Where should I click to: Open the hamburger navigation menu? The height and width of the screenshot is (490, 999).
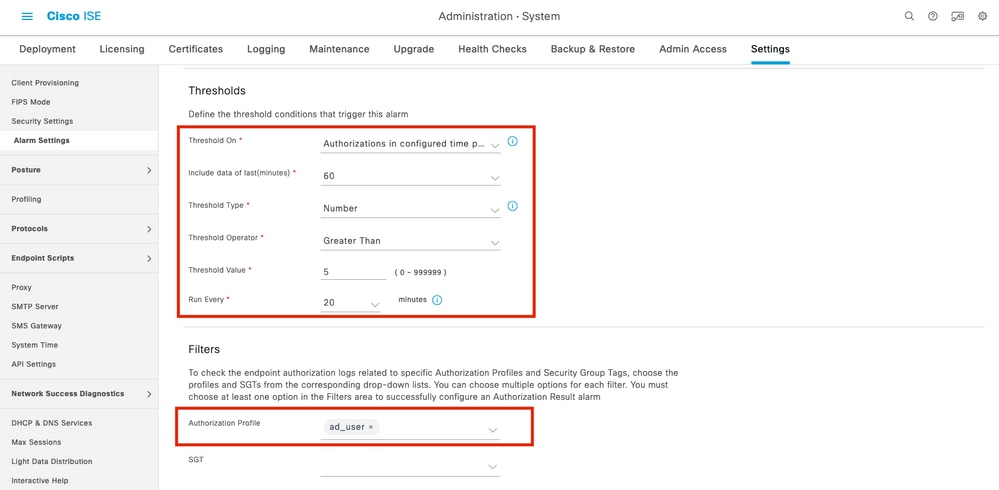[27, 17]
